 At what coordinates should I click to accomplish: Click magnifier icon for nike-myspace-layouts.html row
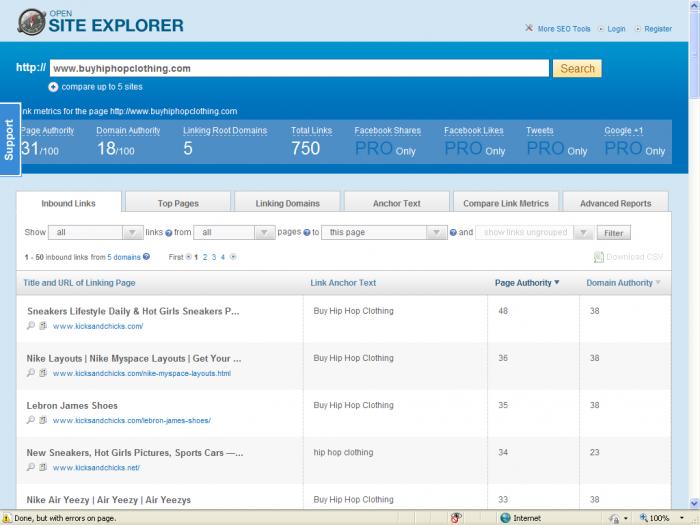coord(31,372)
